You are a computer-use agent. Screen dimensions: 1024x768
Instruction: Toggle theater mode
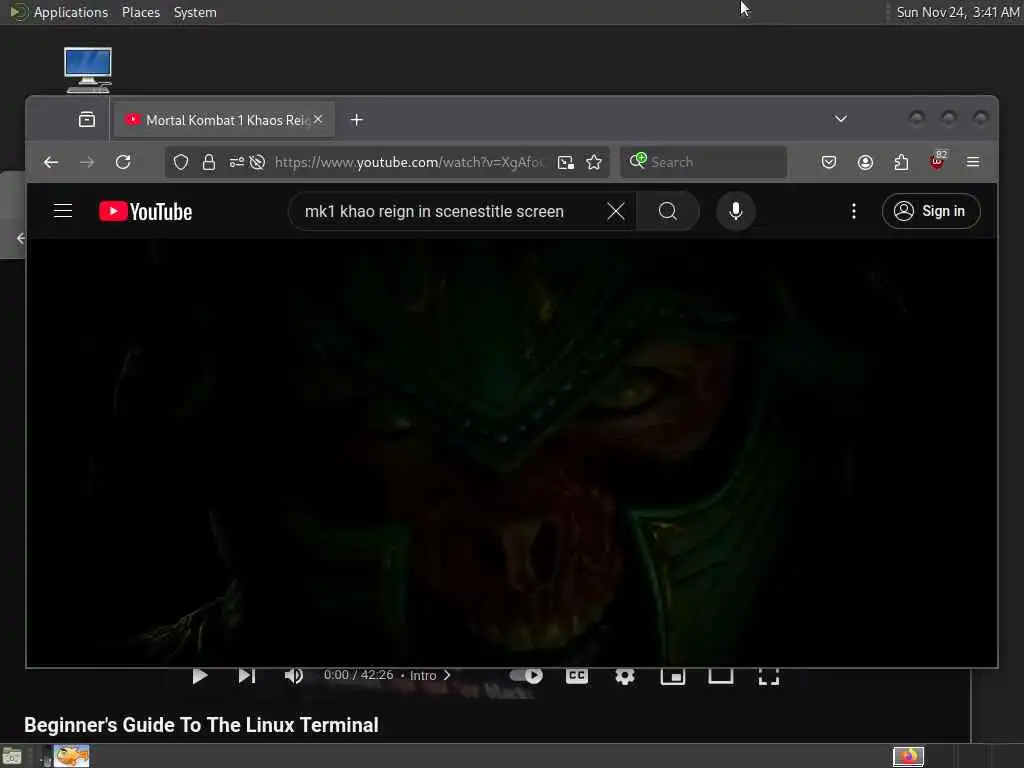[x=721, y=676]
